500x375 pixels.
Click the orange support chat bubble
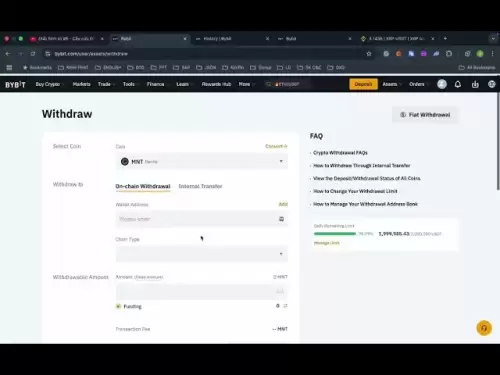484,328
